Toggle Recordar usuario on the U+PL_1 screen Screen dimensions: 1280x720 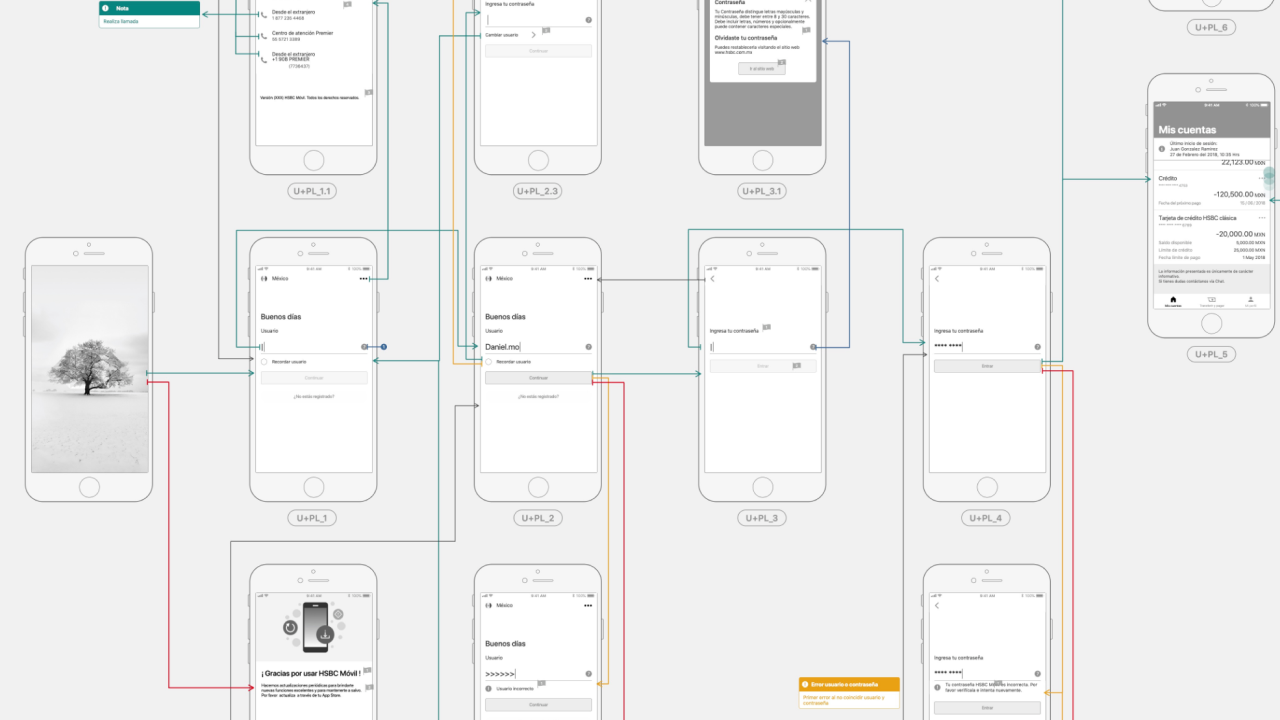click(x=265, y=361)
